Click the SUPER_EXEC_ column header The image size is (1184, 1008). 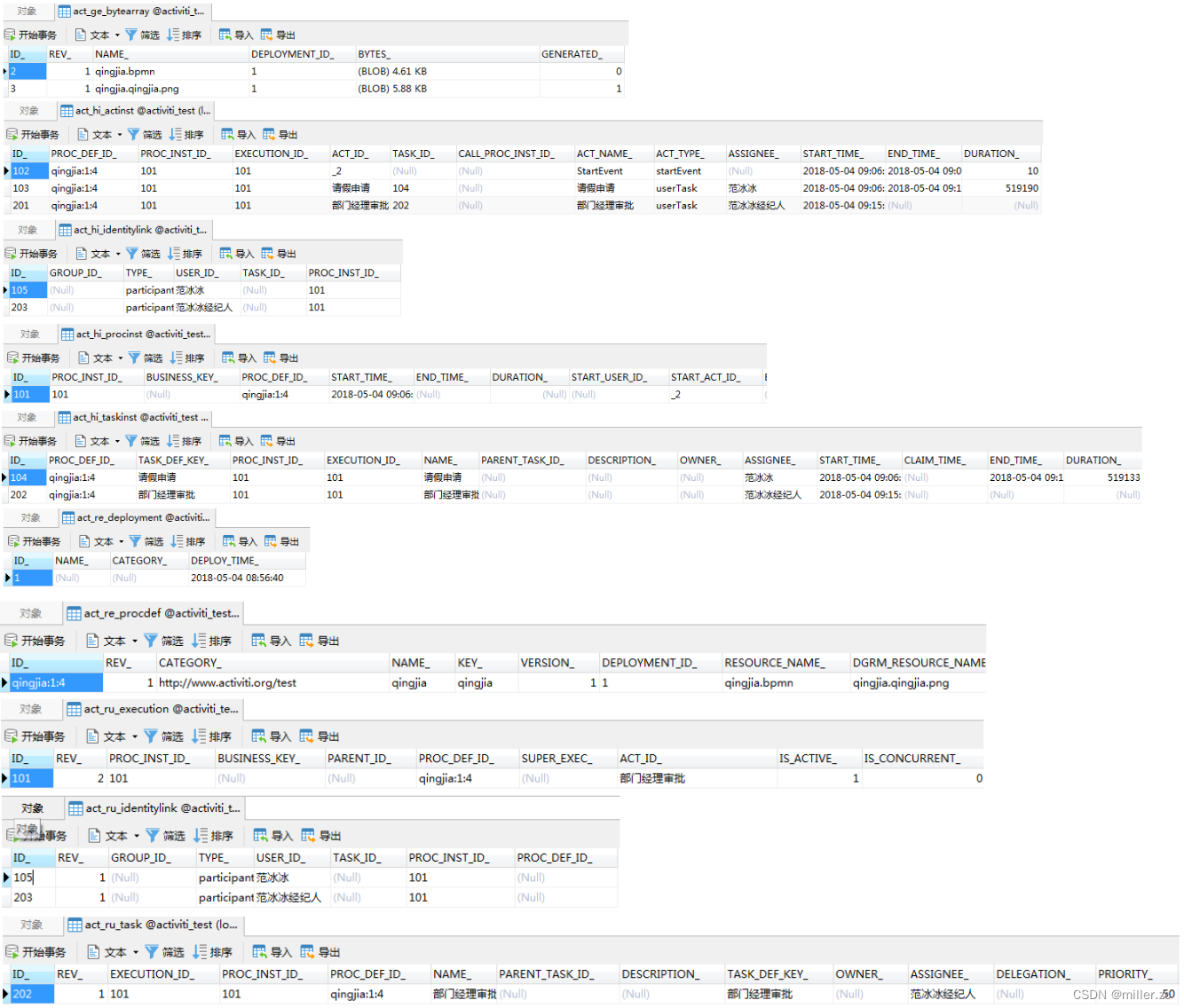568,759
